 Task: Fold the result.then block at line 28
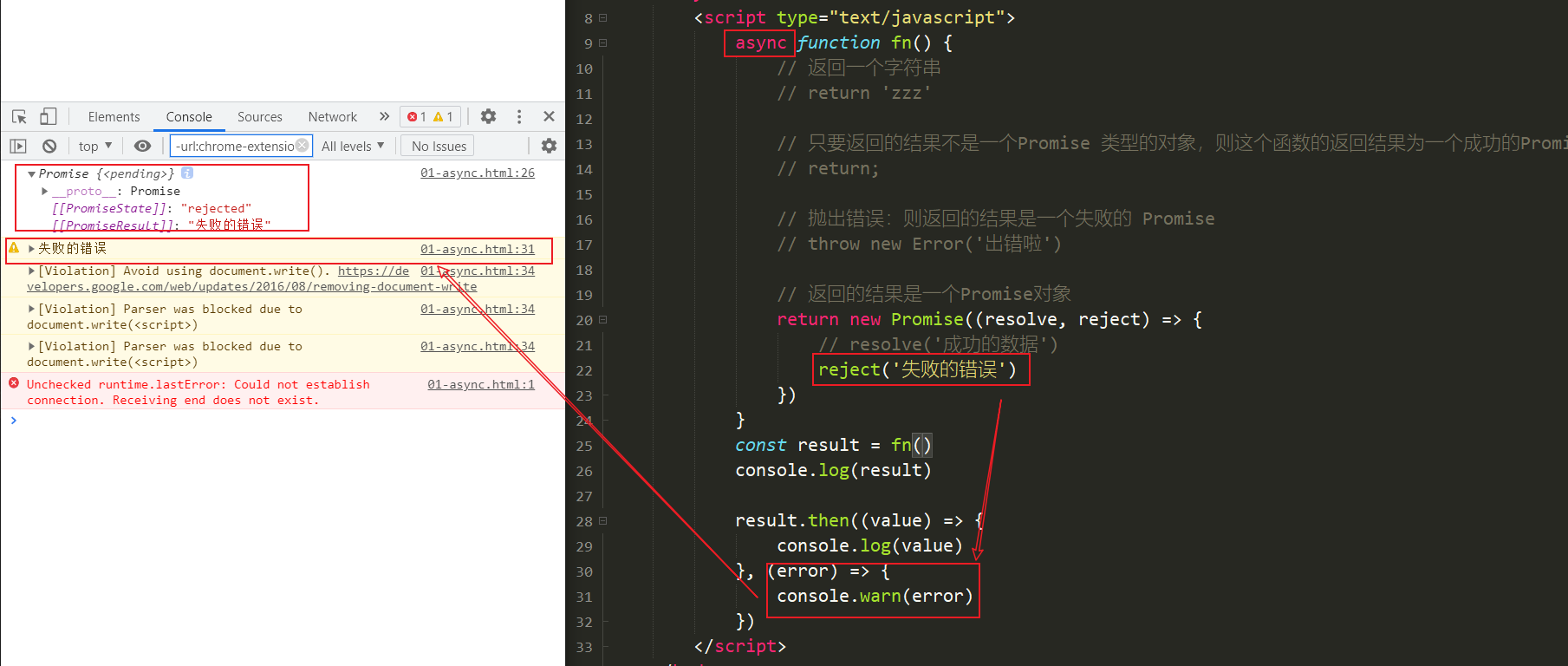click(603, 520)
